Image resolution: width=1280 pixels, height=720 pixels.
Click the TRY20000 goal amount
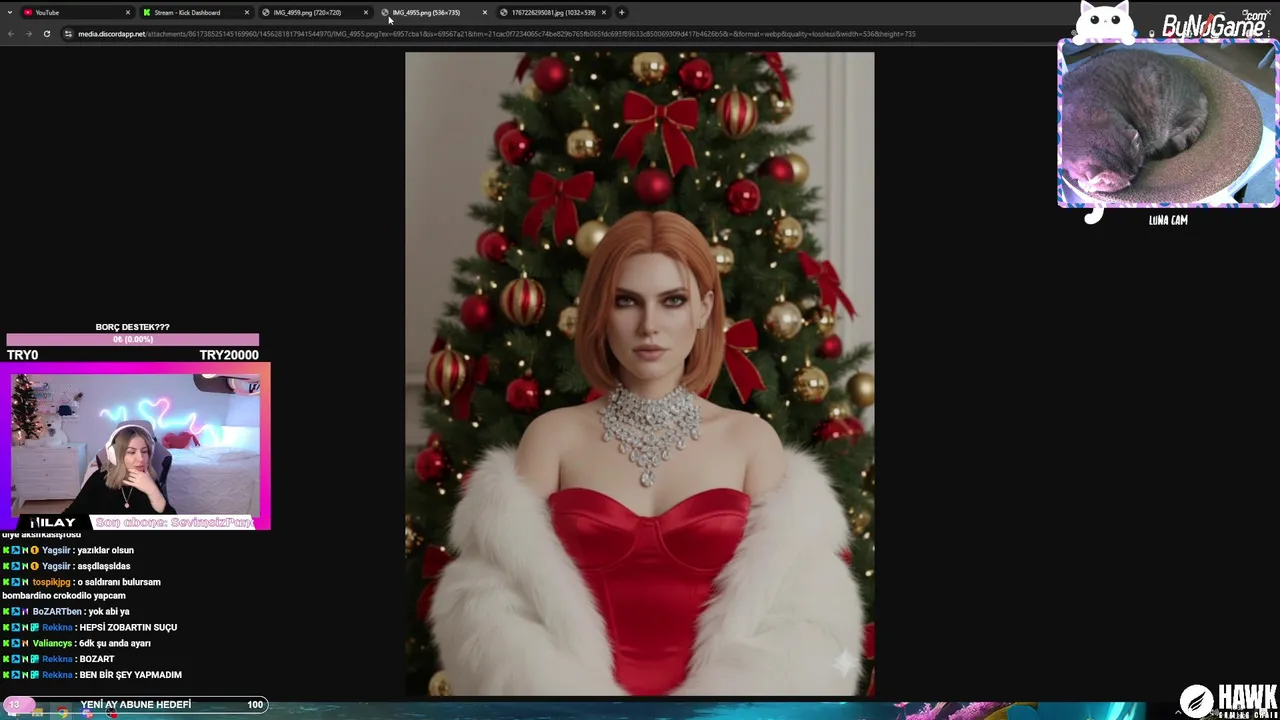[x=229, y=355]
